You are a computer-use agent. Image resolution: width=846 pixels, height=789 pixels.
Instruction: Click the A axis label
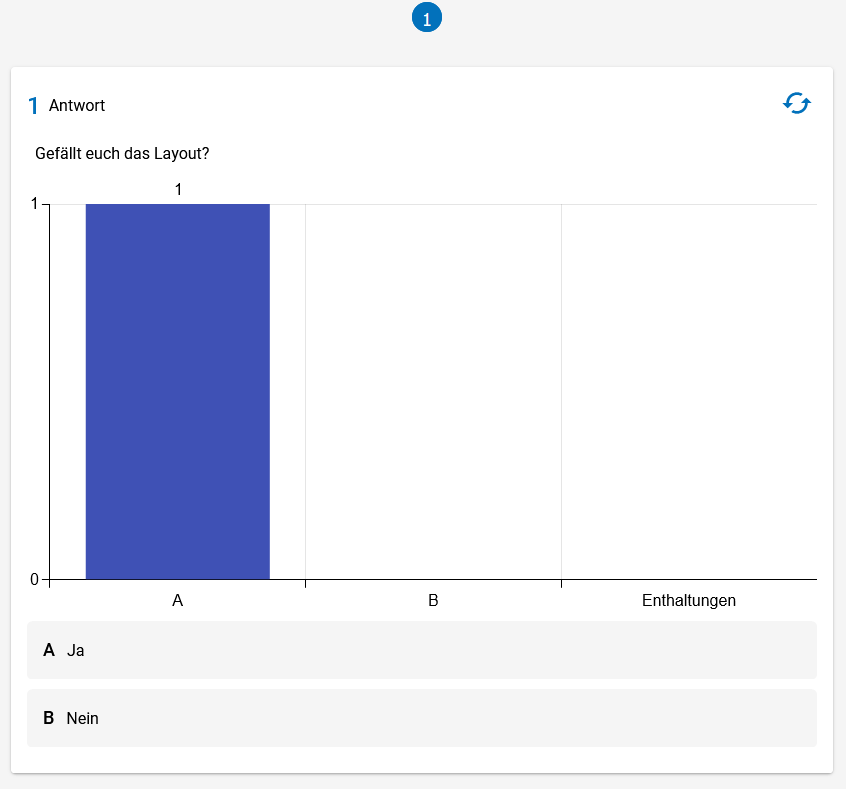(x=178, y=600)
